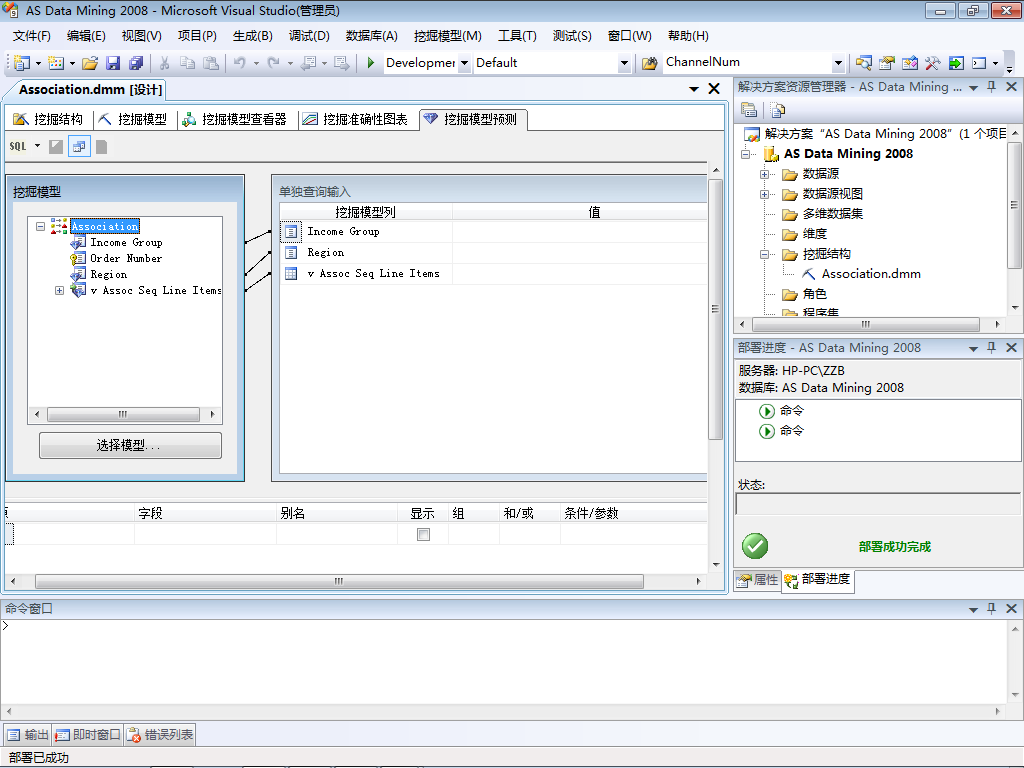The width and height of the screenshot is (1024, 768).
Task: Click the Save toolbar icon
Action: pyautogui.click(x=113, y=63)
